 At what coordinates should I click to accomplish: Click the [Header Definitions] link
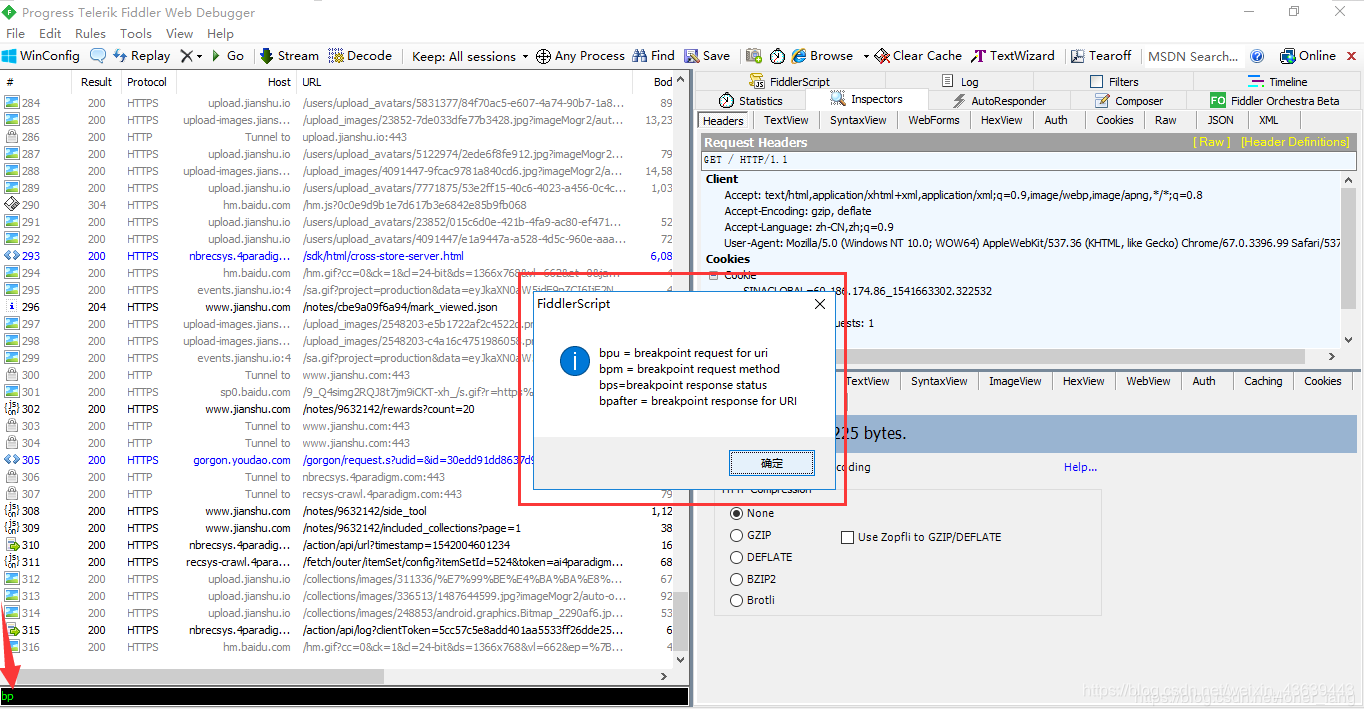pyautogui.click(x=1295, y=142)
